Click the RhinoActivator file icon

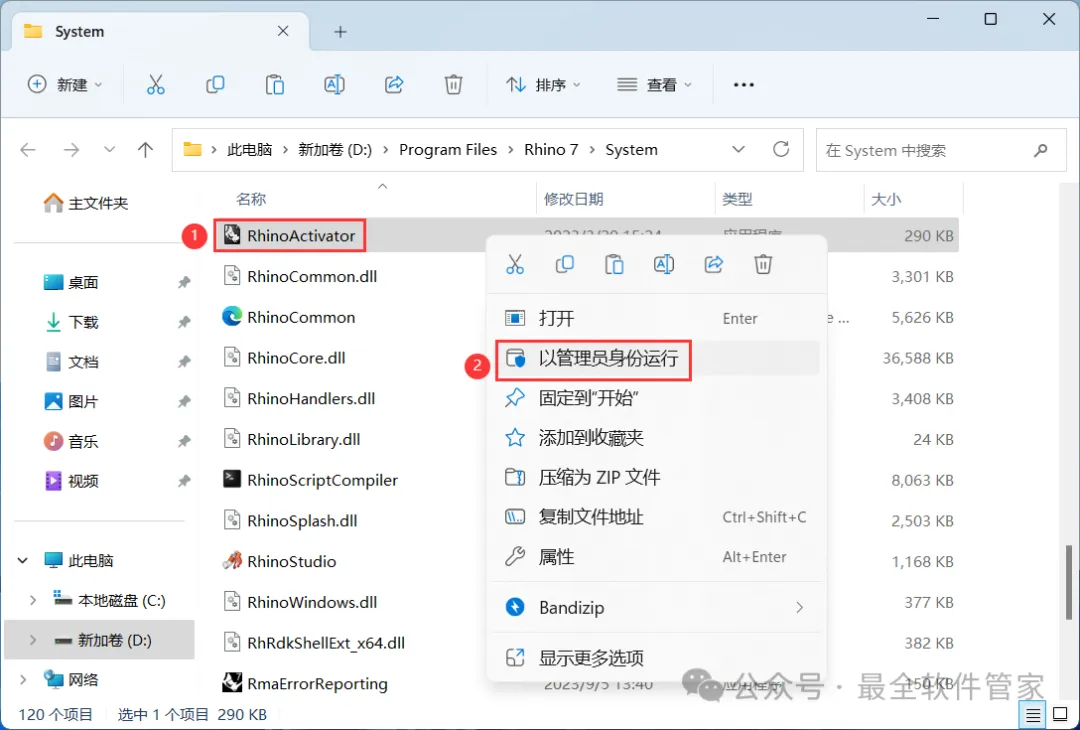[x=231, y=236]
